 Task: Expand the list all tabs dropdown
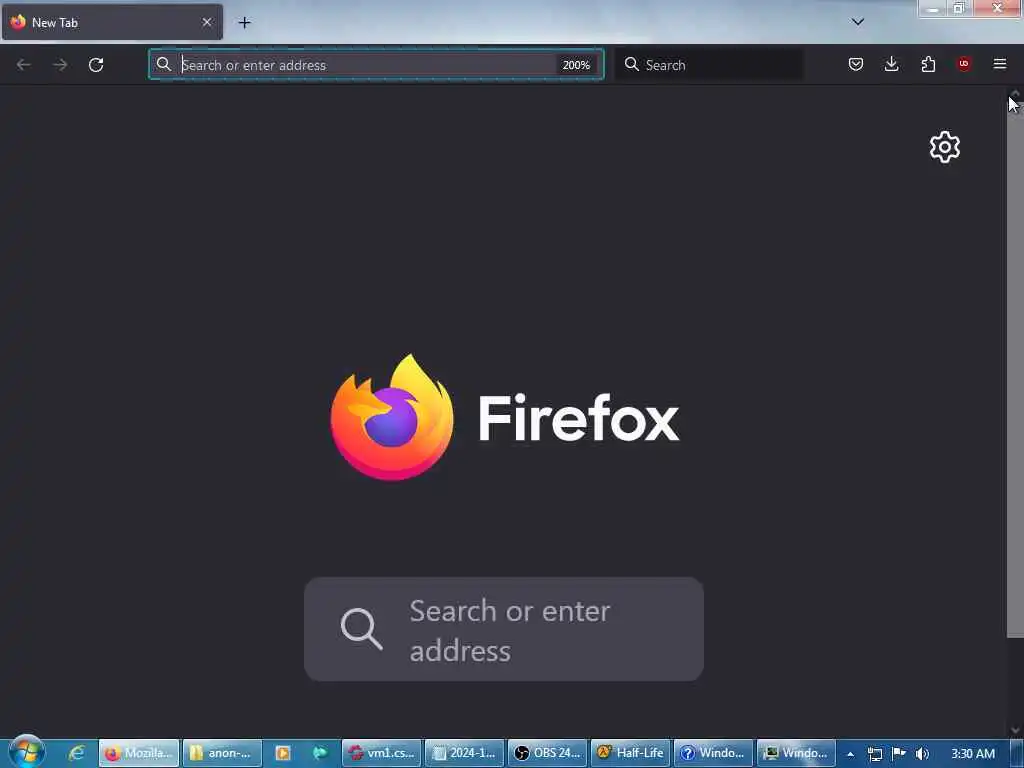857,22
